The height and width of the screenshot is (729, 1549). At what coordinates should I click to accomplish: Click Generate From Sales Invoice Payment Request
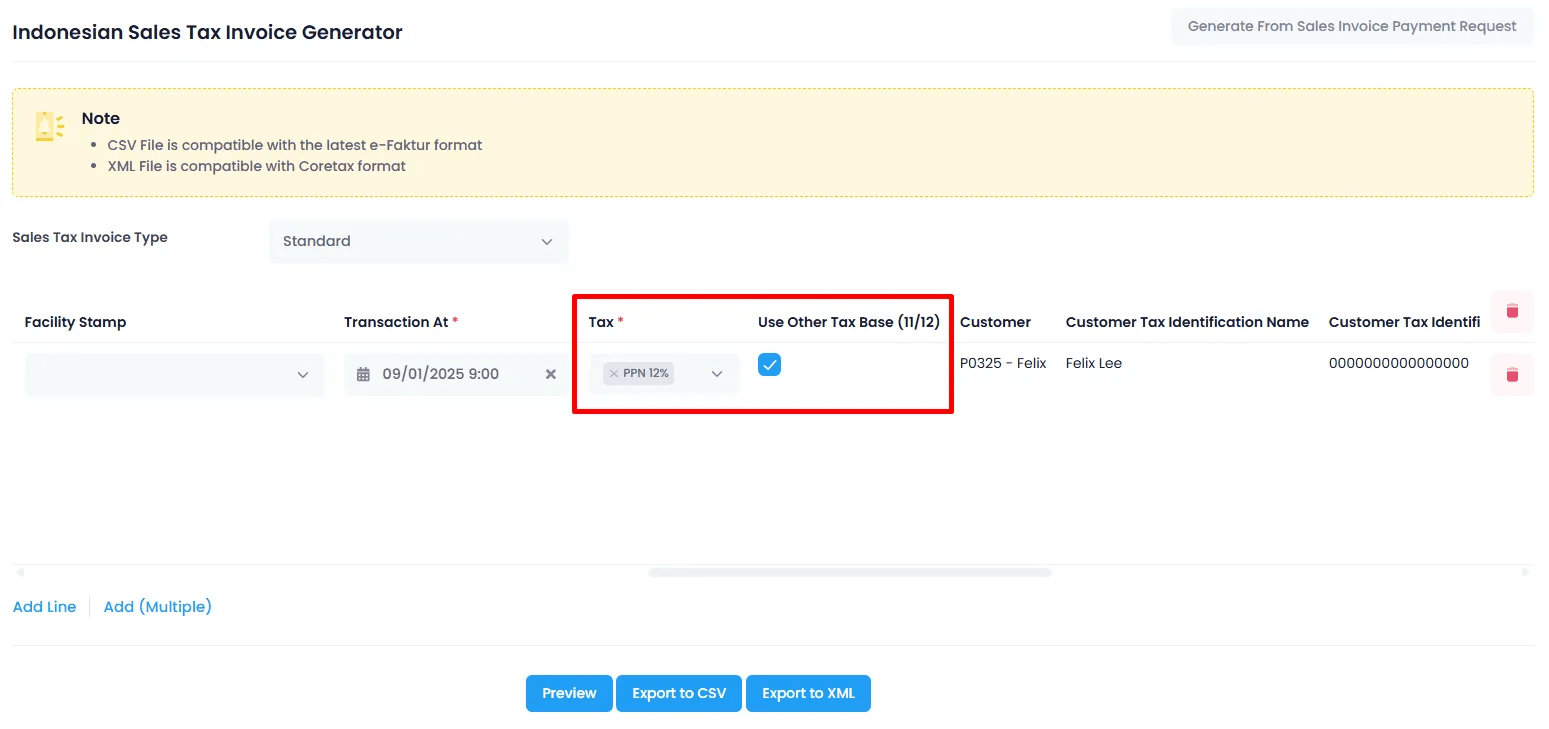coord(1352,27)
